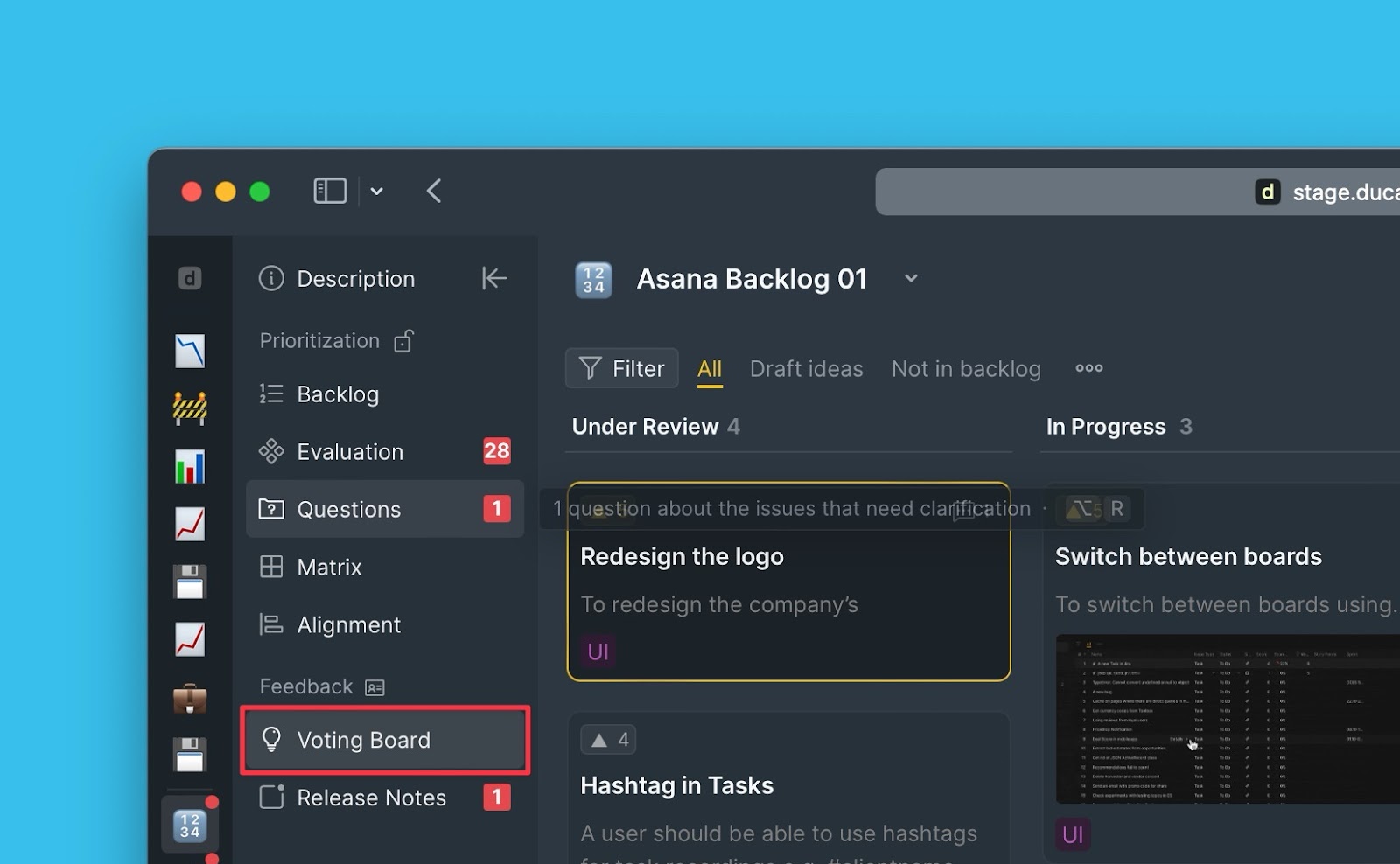Click the briefcase workspace icon in rail
Screen dimensions: 1400x864
(190, 698)
